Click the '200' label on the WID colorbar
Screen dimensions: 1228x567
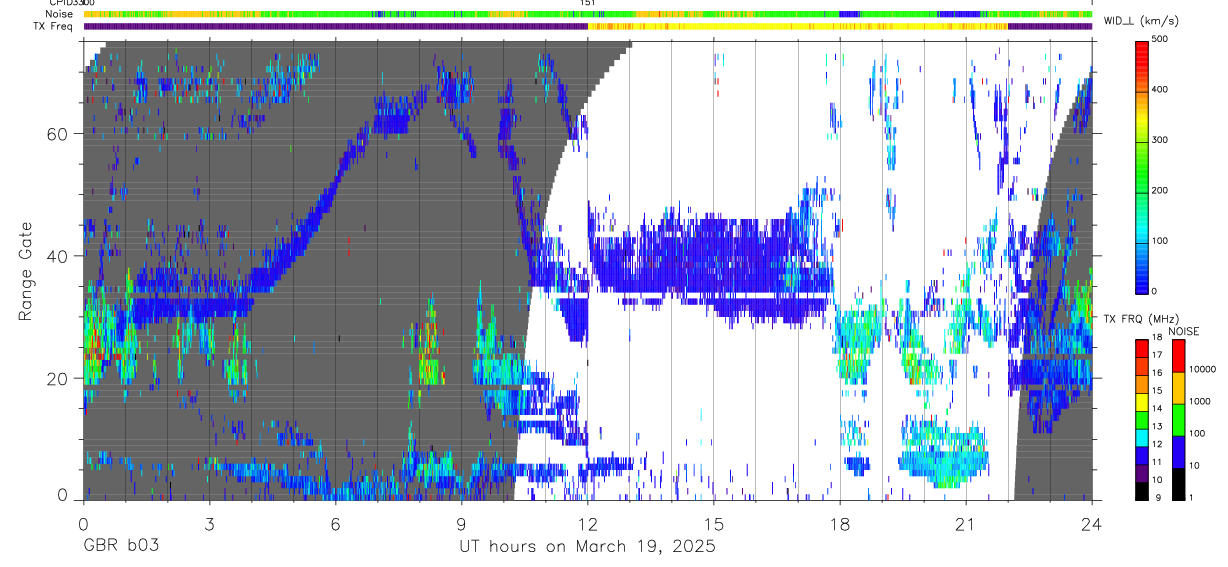tap(1160, 190)
